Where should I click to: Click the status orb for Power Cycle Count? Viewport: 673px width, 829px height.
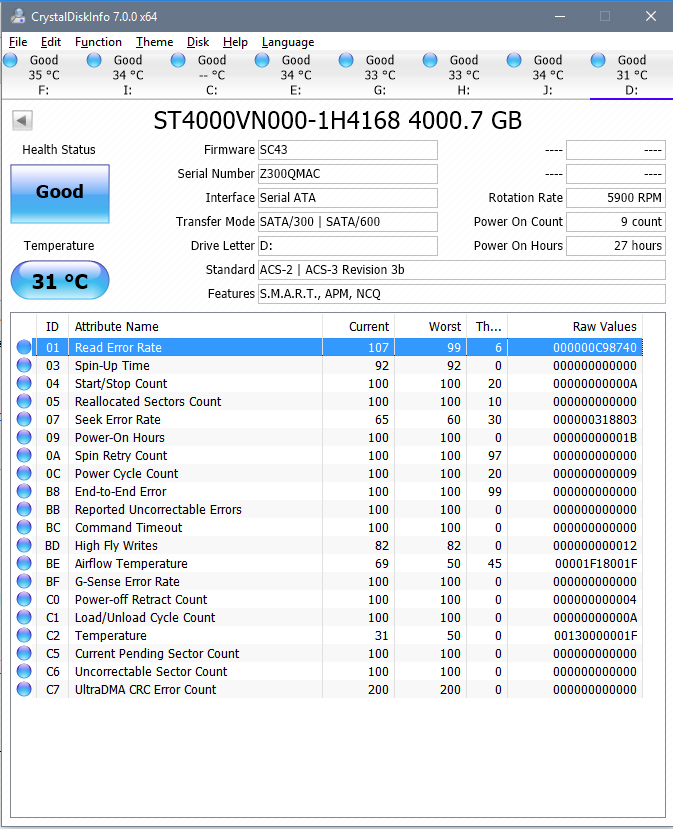point(24,473)
